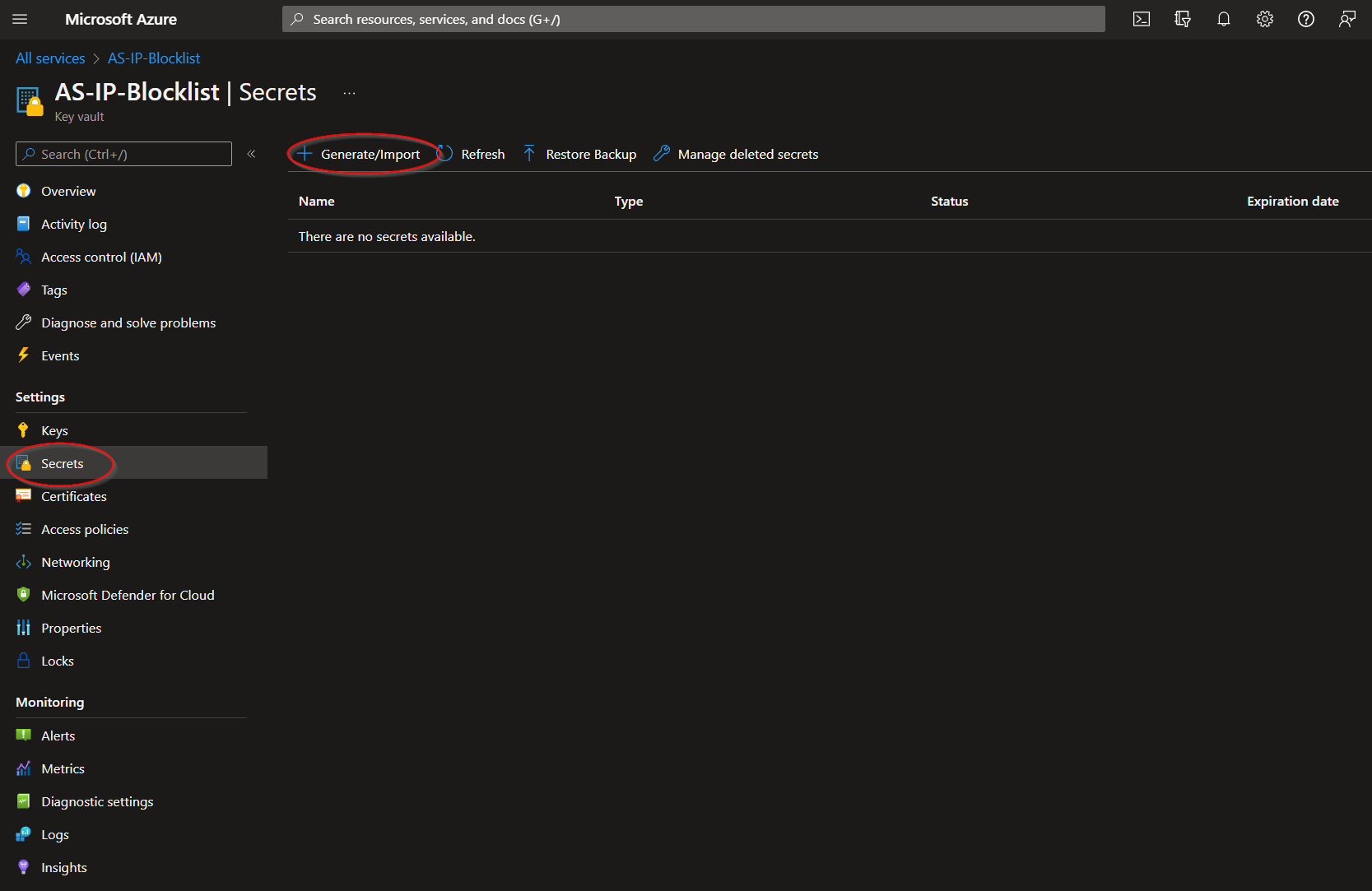Click the Networking icon
This screenshot has height=891, width=1372.
(x=24, y=562)
